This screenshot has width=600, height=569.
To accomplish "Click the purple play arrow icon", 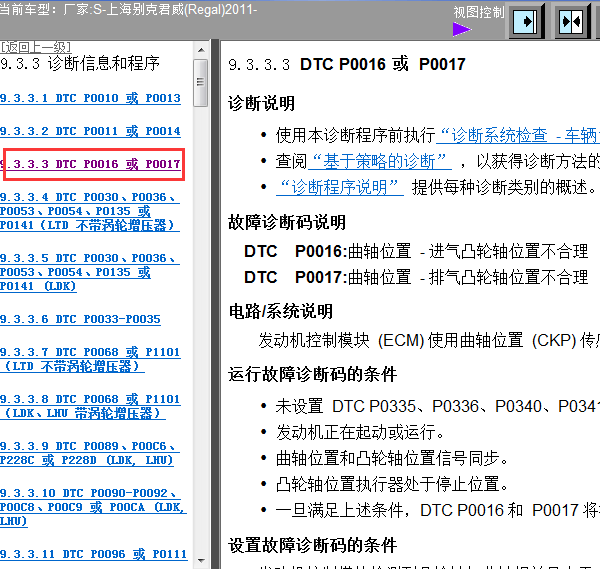I will [461, 29].
